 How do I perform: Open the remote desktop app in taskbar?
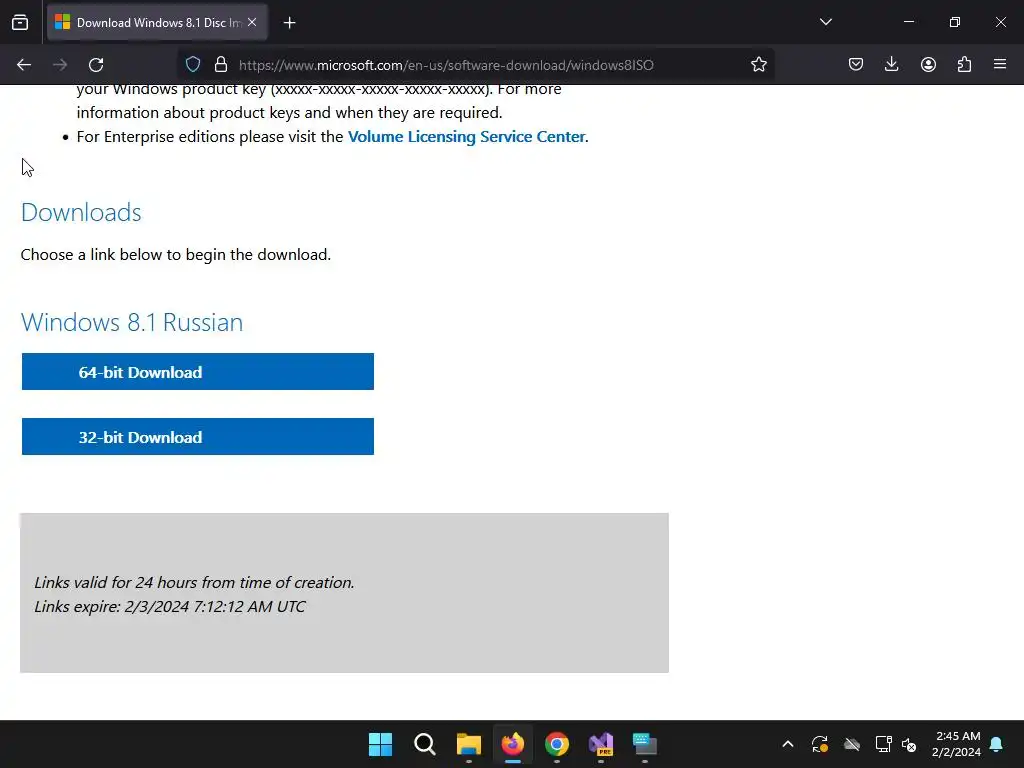click(645, 744)
